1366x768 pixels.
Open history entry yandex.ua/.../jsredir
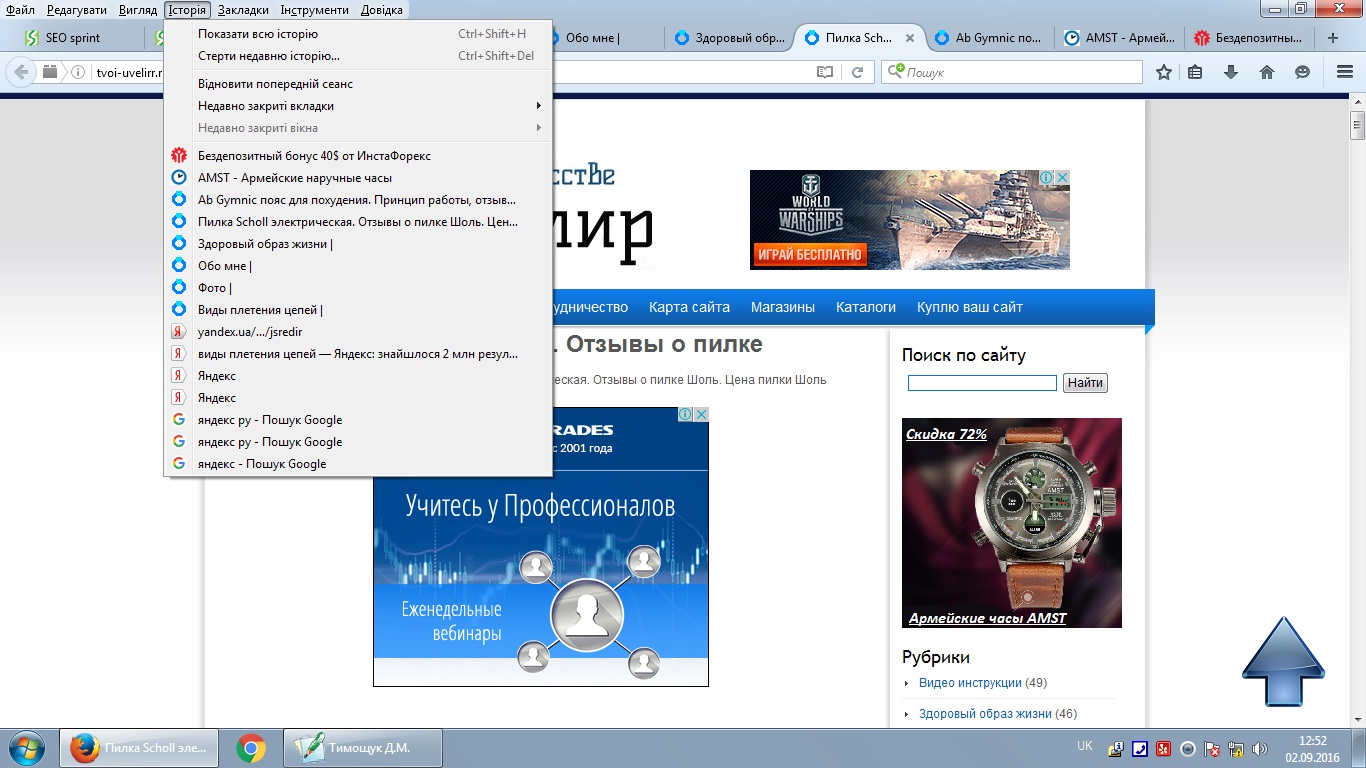click(358, 332)
